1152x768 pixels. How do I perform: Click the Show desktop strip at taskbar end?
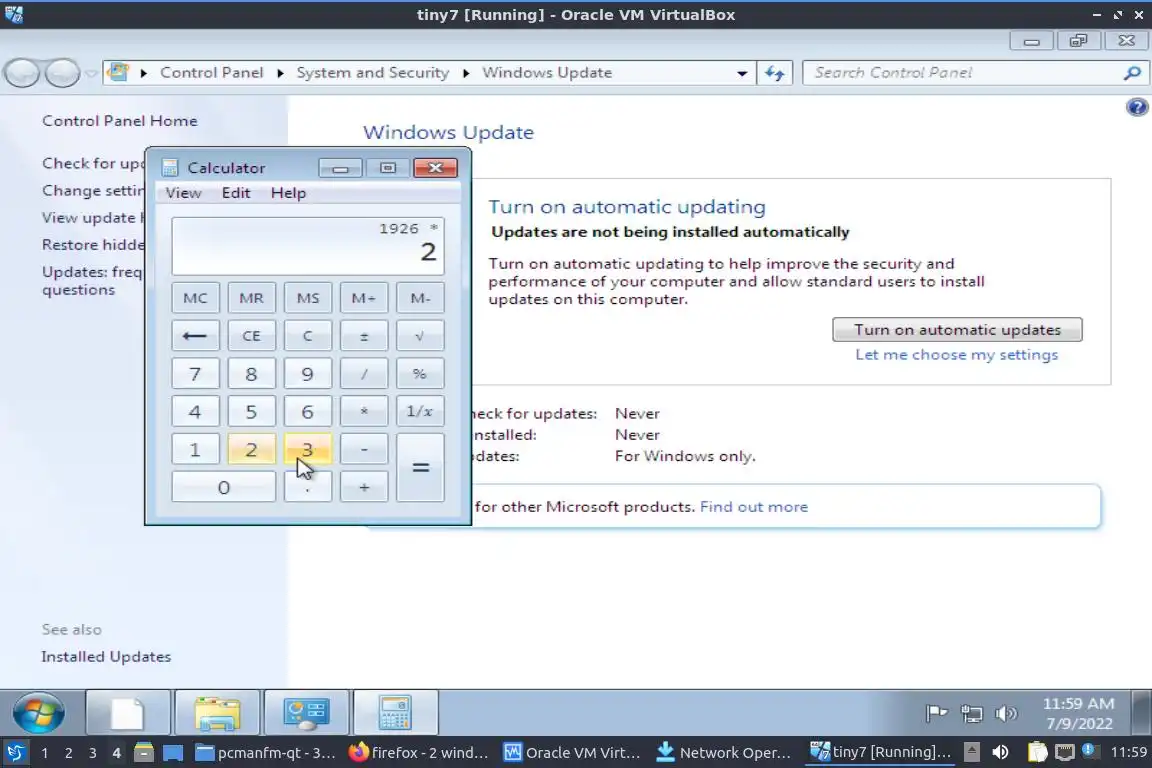pos(1141,712)
